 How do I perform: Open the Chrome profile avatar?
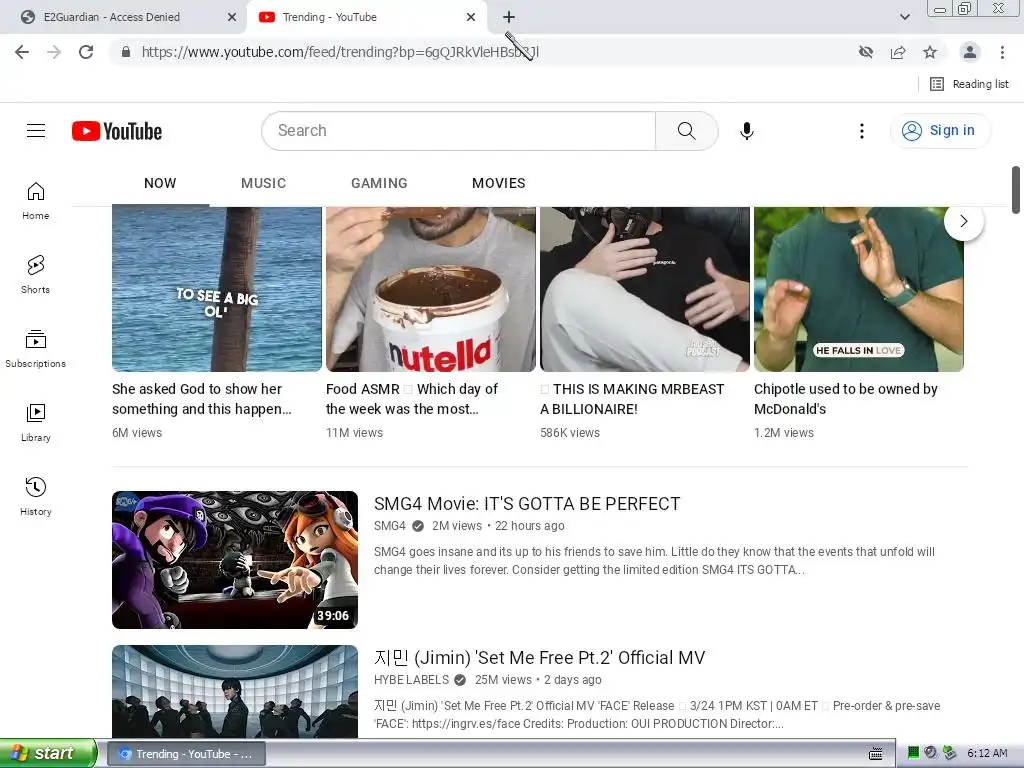pos(970,52)
